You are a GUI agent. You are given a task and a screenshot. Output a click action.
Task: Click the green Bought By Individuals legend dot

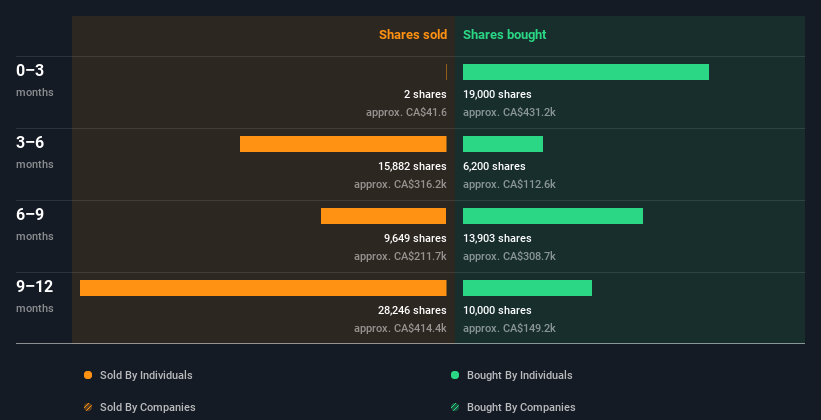[455, 375]
